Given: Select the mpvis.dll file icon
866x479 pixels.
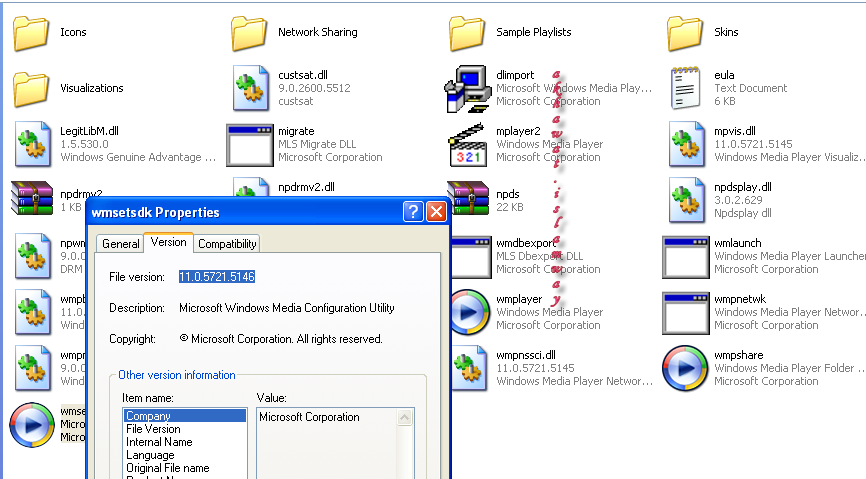Looking at the screenshot, I should point(687,144).
